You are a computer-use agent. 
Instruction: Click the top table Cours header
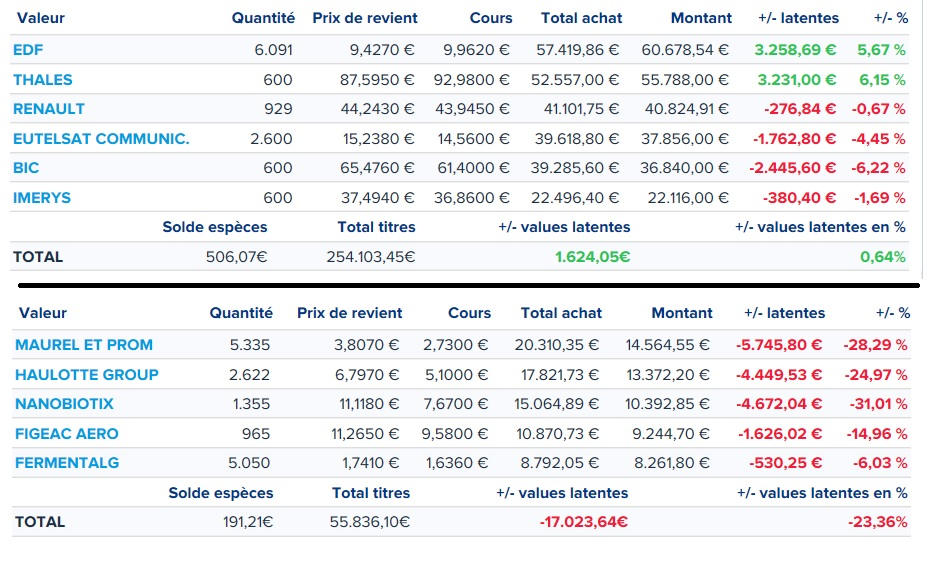491,18
